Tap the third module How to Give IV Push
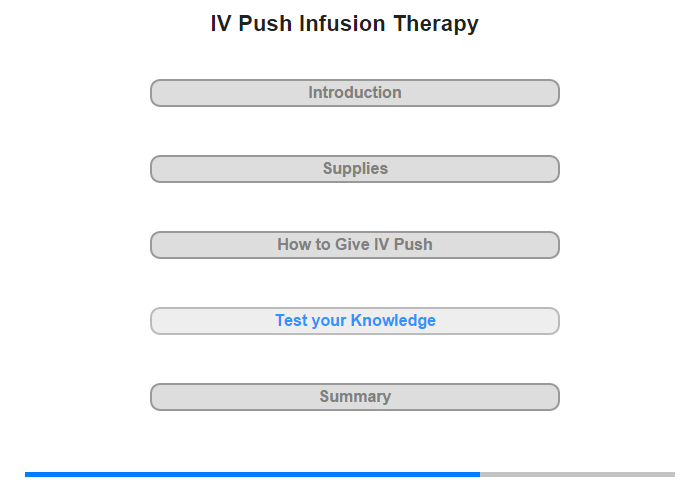The width and height of the screenshot is (700, 480). [x=354, y=245]
